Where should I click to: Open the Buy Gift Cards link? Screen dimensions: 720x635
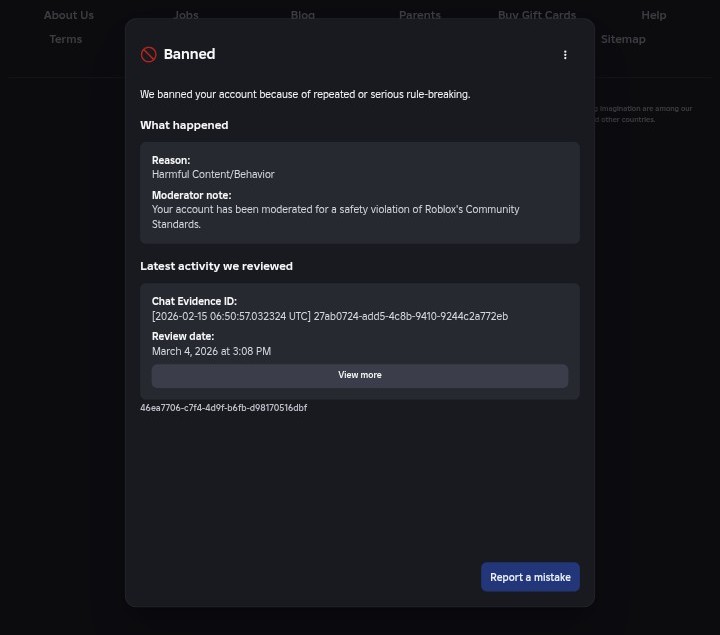(x=537, y=15)
